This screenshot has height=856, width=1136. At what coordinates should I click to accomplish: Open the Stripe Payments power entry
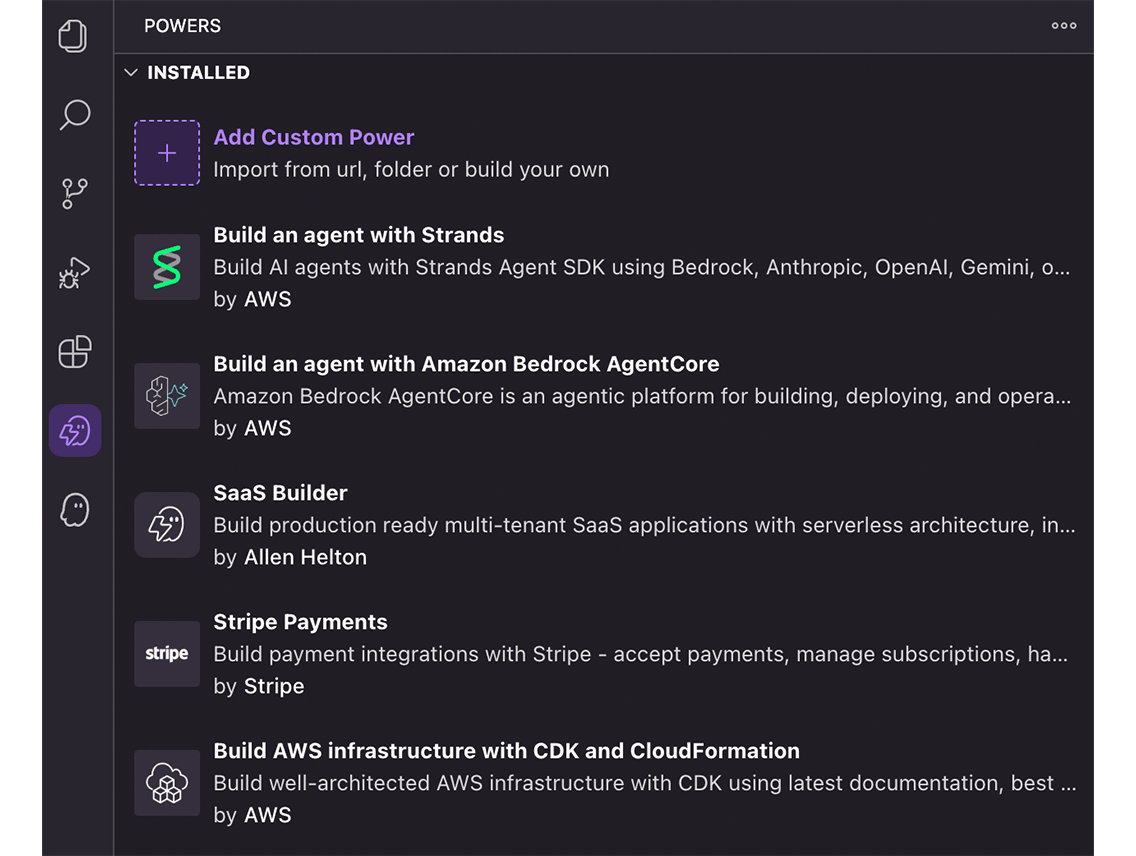[300, 622]
